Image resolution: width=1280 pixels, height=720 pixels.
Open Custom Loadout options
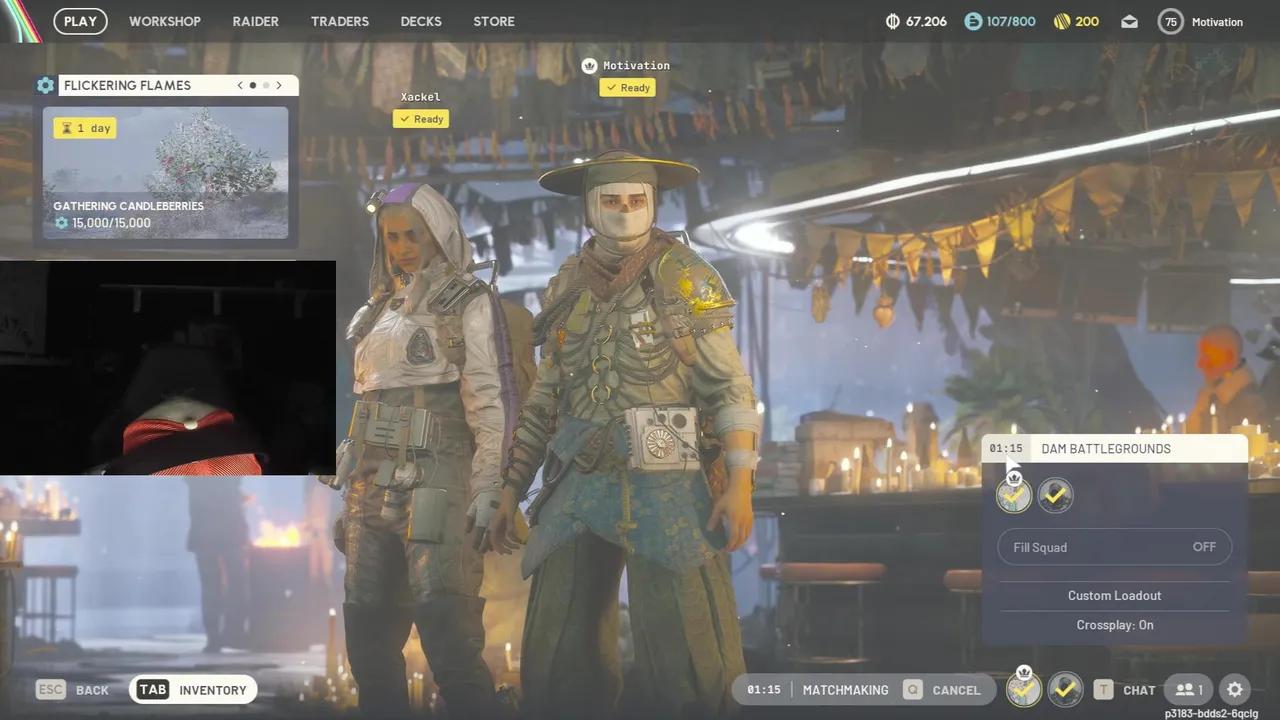pyautogui.click(x=1114, y=595)
